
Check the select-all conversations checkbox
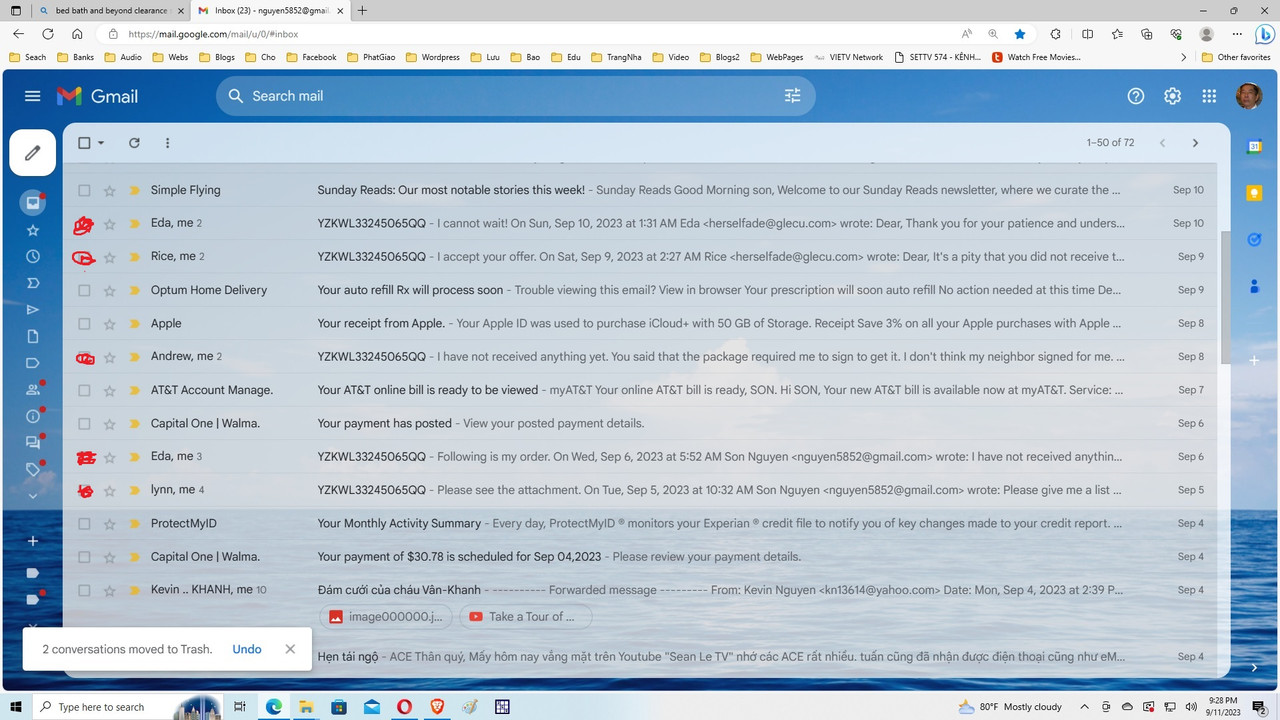tap(84, 143)
